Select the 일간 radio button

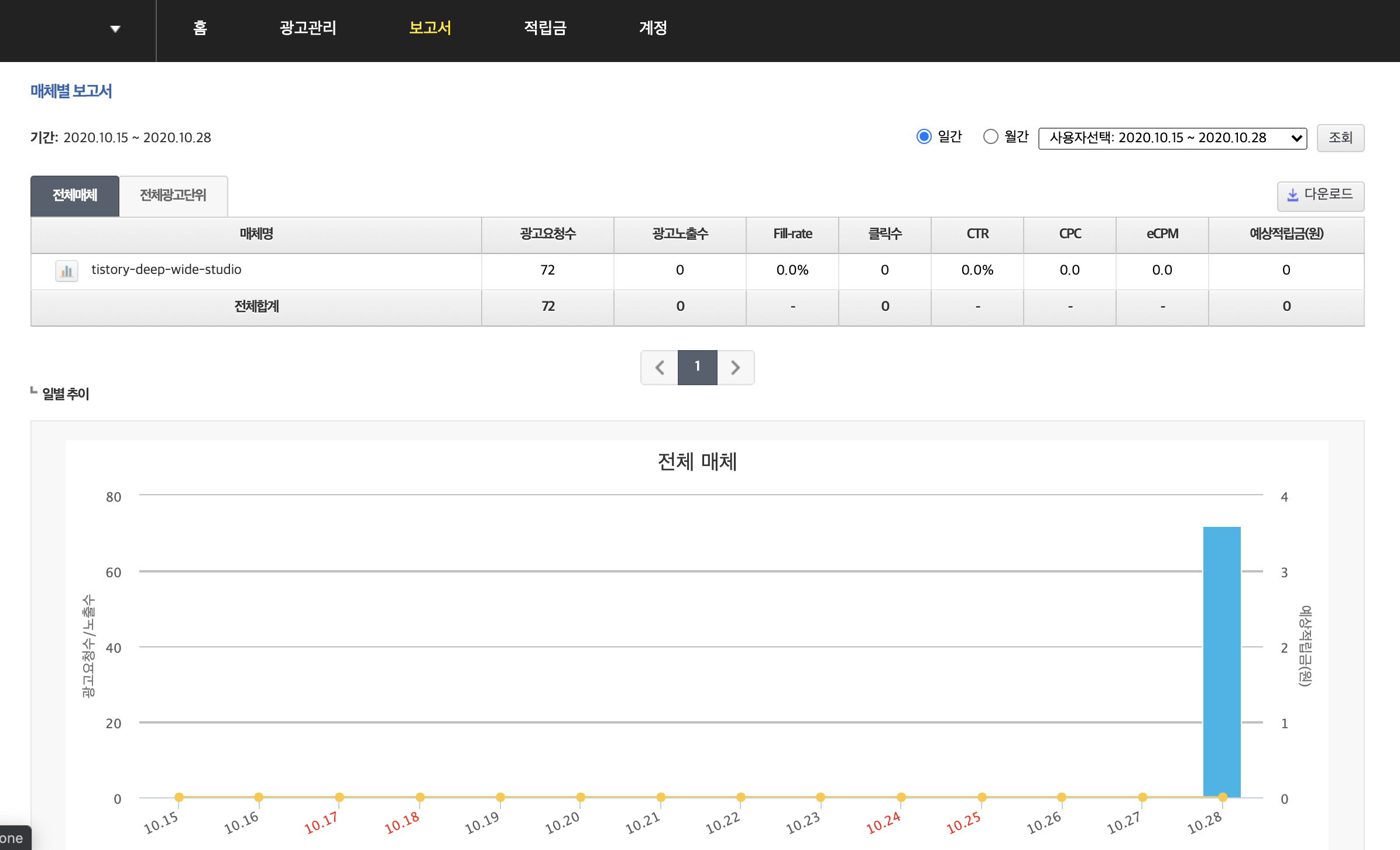[x=924, y=137]
